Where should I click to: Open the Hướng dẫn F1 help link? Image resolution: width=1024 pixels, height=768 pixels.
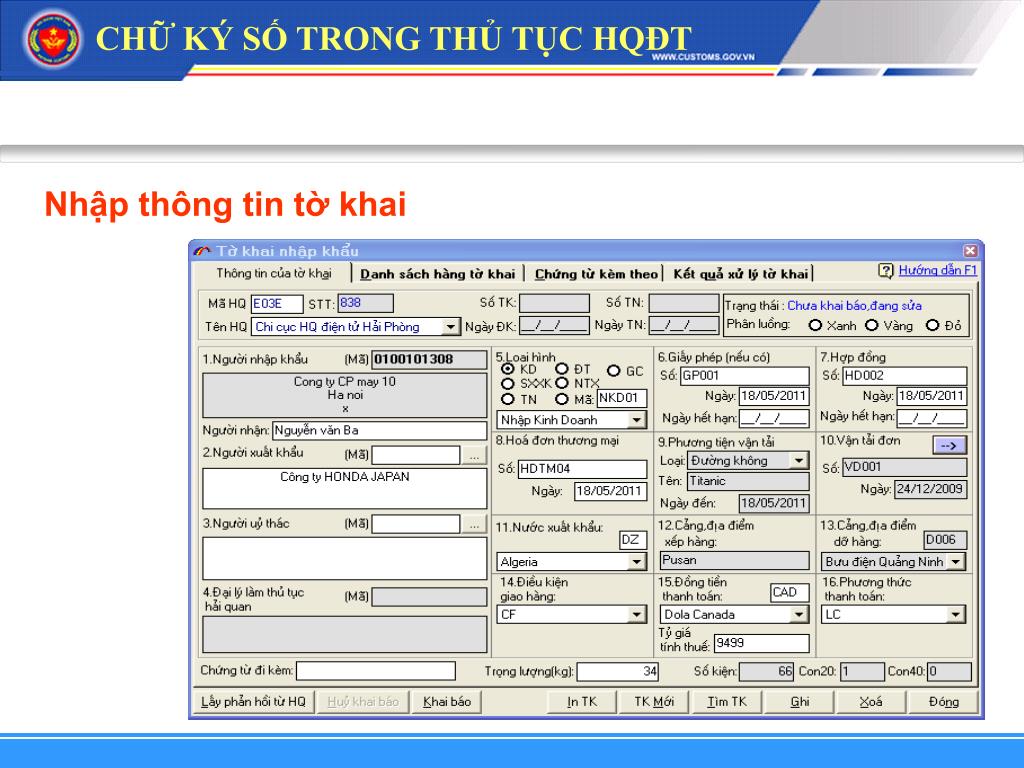pyautogui.click(x=937, y=270)
